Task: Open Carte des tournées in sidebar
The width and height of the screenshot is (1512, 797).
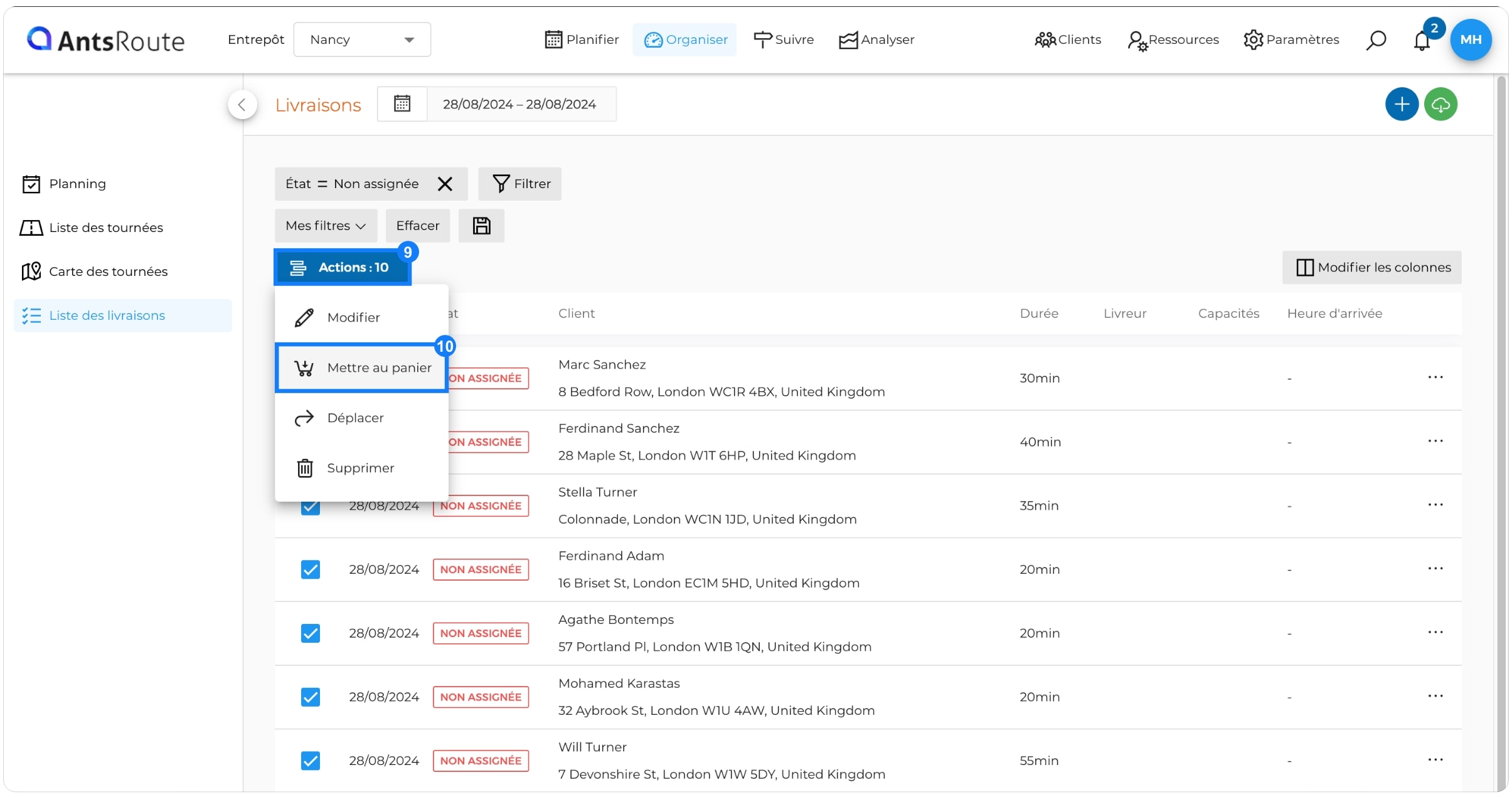Action: (x=95, y=272)
